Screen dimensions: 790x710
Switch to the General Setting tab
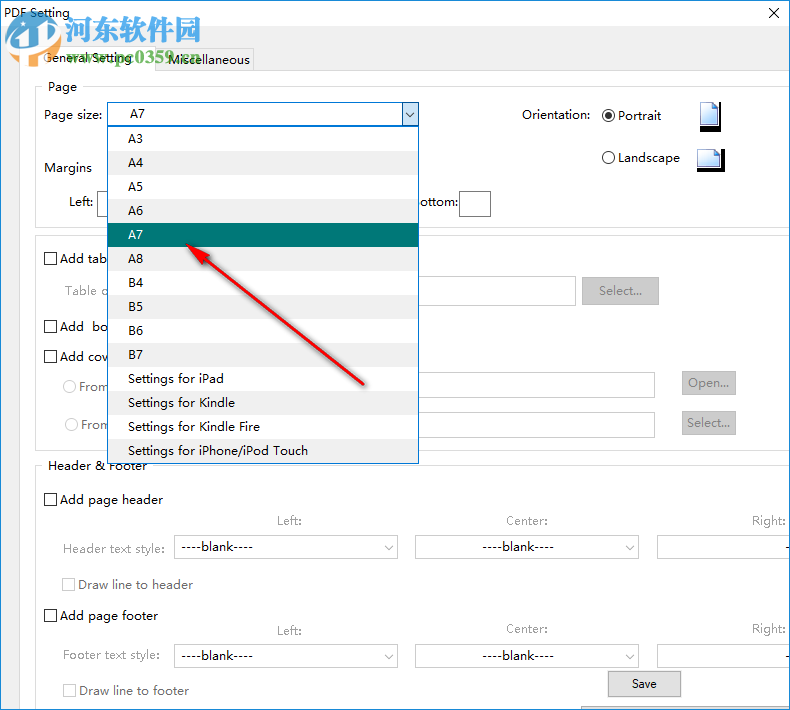88,58
